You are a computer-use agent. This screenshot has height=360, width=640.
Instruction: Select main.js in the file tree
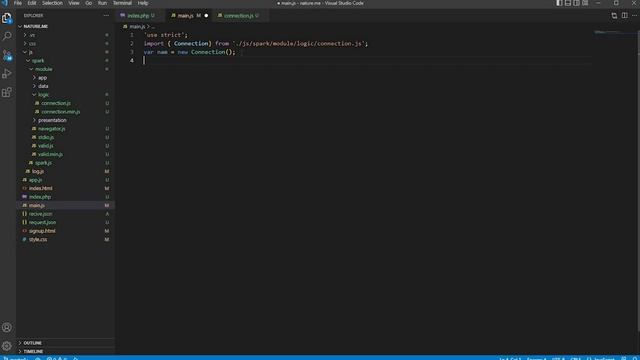65,205
